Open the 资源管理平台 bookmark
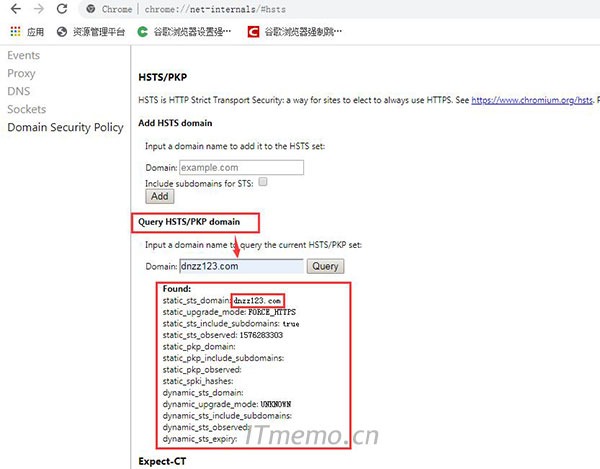Viewport: 600px width, 469px height. pos(91,32)
